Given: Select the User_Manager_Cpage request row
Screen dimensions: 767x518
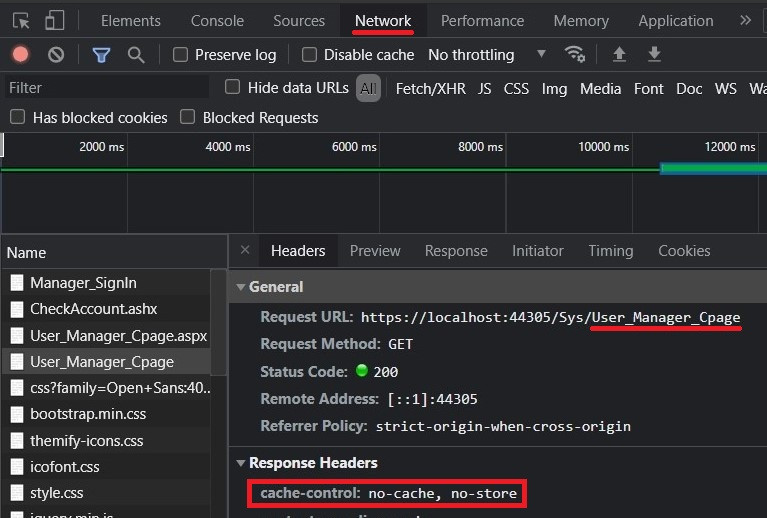Looking at the screenshot, I should click(x=106, y=362).
